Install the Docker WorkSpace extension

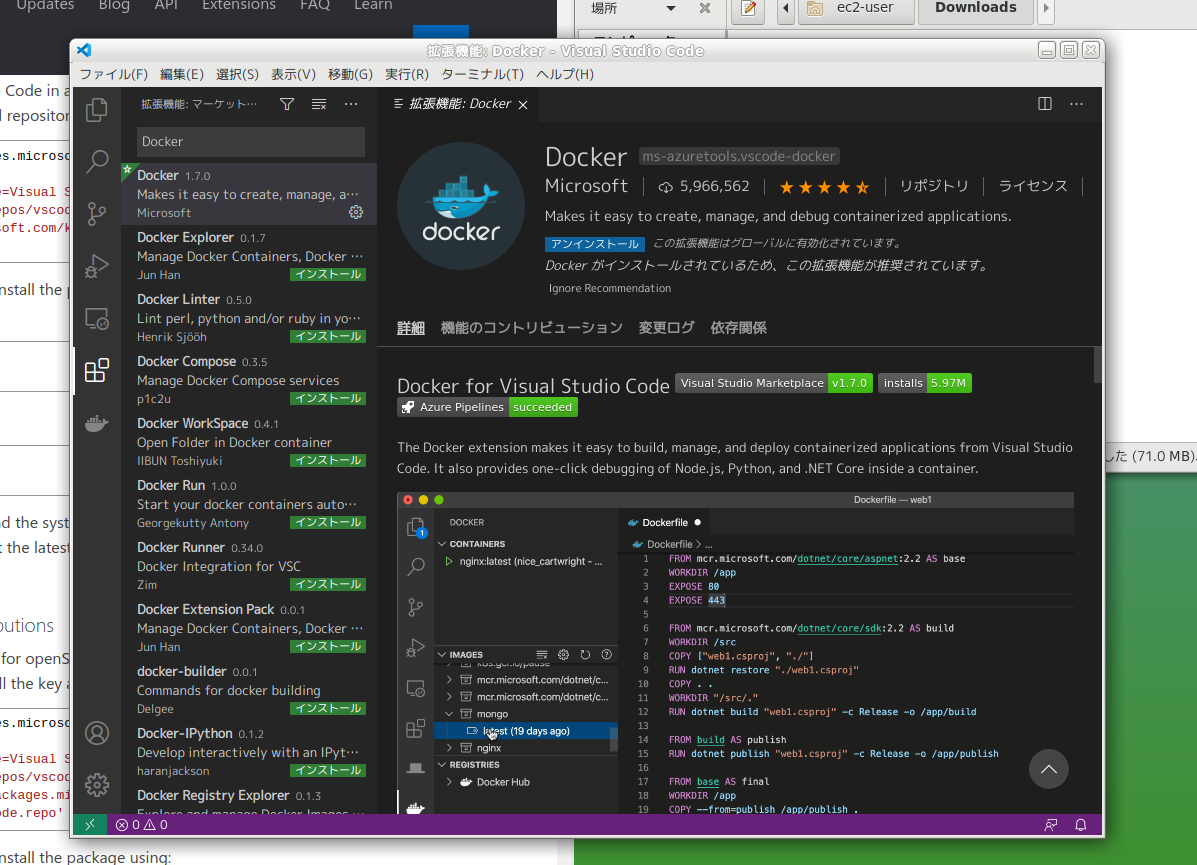point(328,460)
